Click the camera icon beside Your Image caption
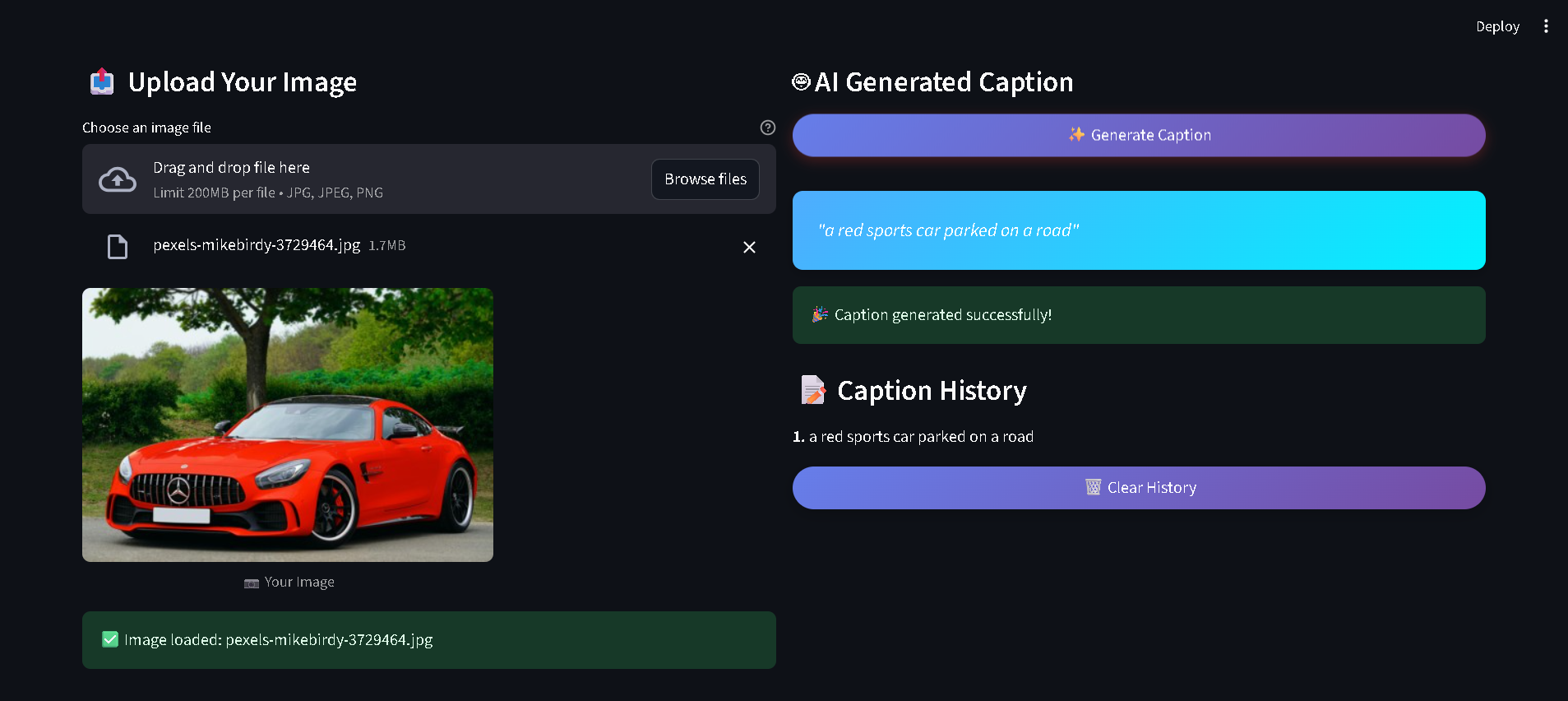This screenshot has height=701, width=1568. [x=252, y=583]
